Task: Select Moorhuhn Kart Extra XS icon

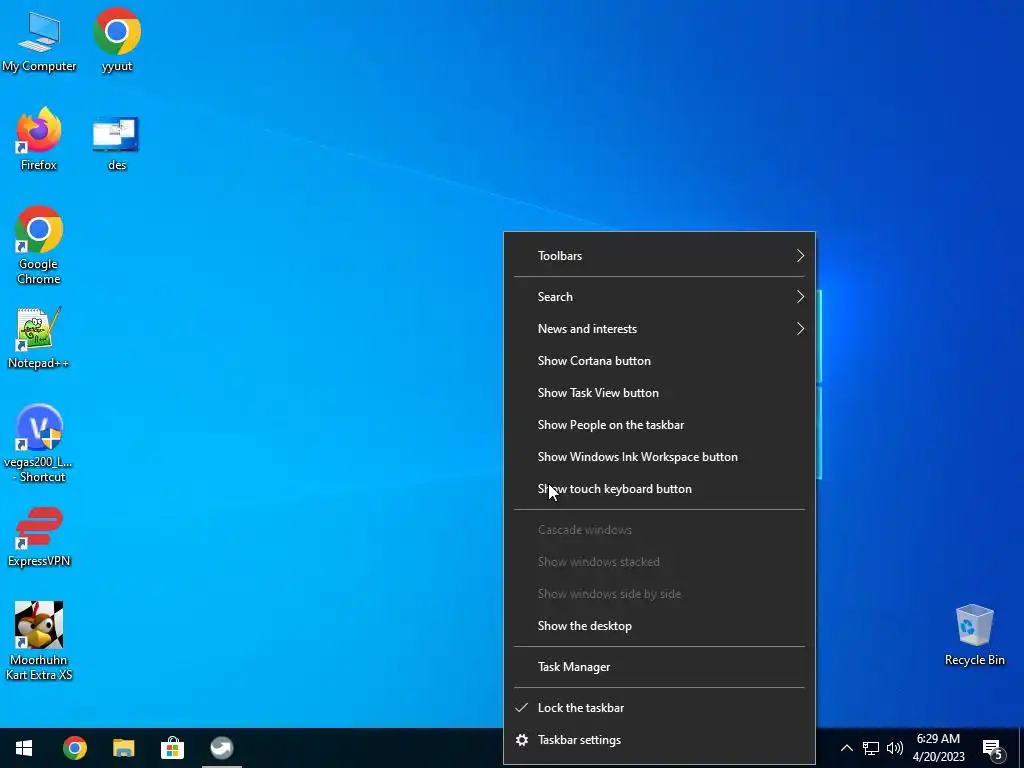Action: tap(39, 641)
